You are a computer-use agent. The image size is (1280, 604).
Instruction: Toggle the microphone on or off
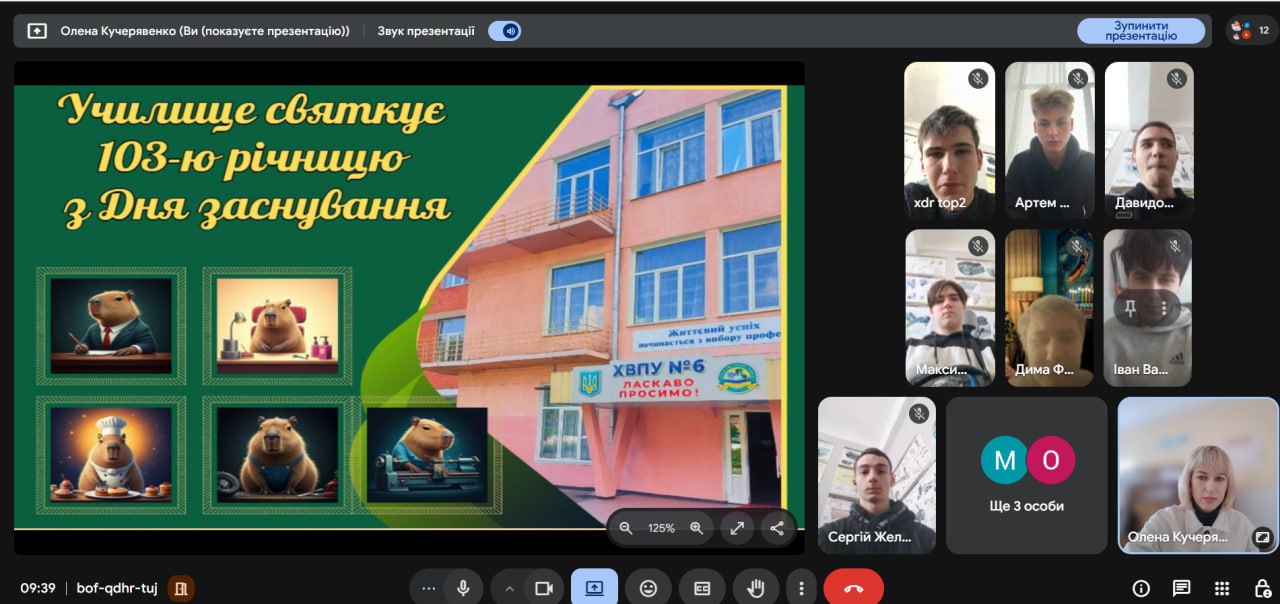tap(463, 588)
